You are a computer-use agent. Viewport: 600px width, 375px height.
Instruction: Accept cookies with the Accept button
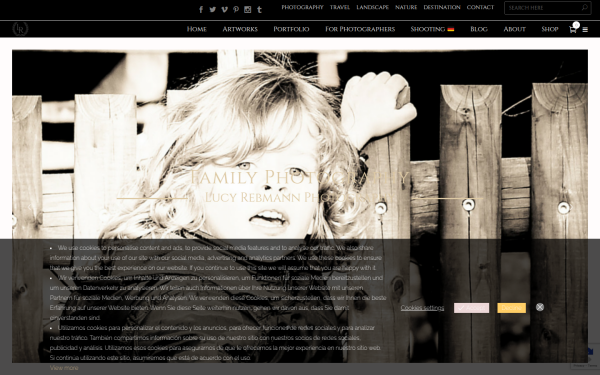click(471, 308)
